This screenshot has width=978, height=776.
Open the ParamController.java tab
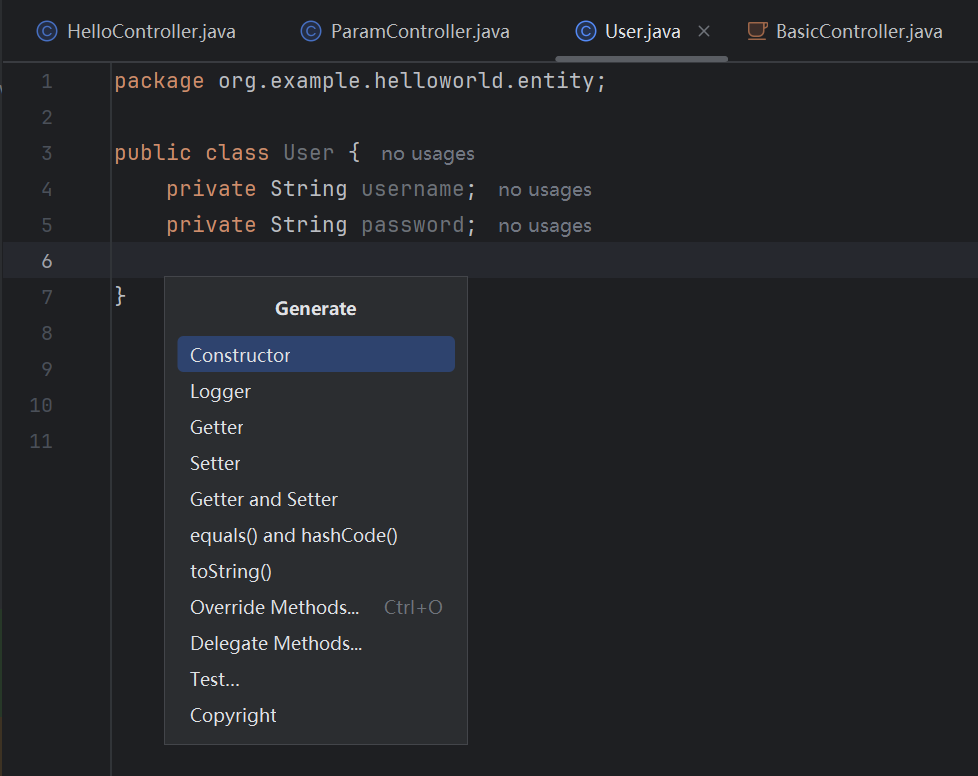point(420,32)
